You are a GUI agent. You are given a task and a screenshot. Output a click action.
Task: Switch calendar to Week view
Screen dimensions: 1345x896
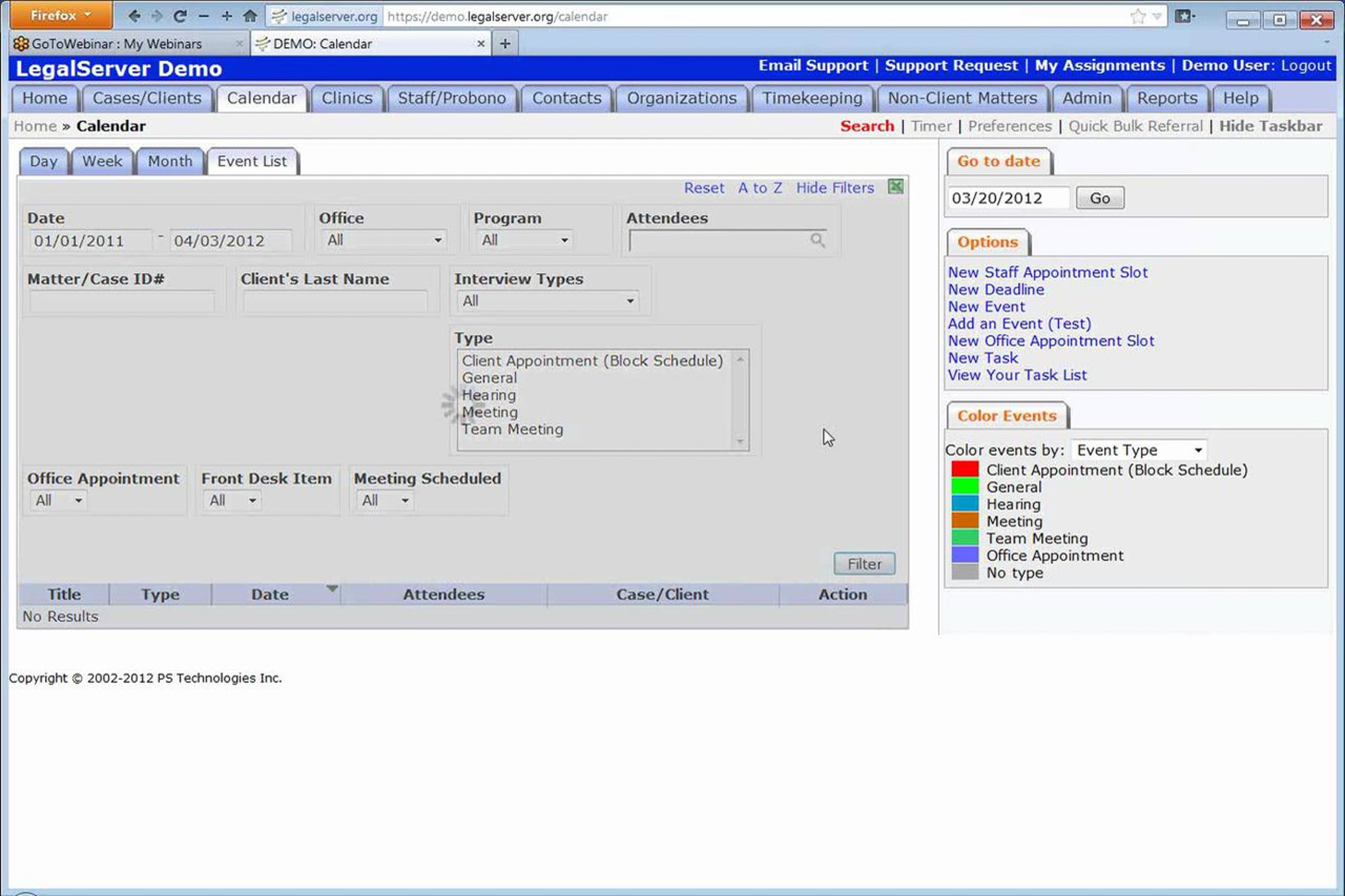coord(102,162)
